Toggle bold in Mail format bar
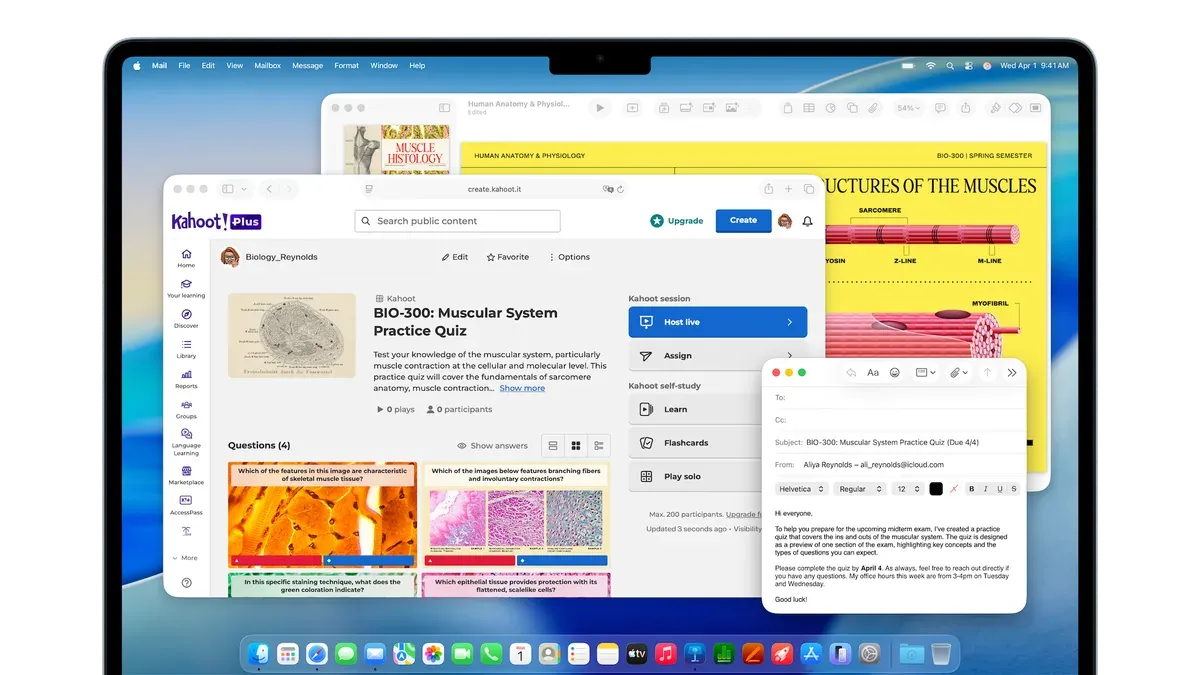The image size is (1200, 675). click(x=971, y=489)
